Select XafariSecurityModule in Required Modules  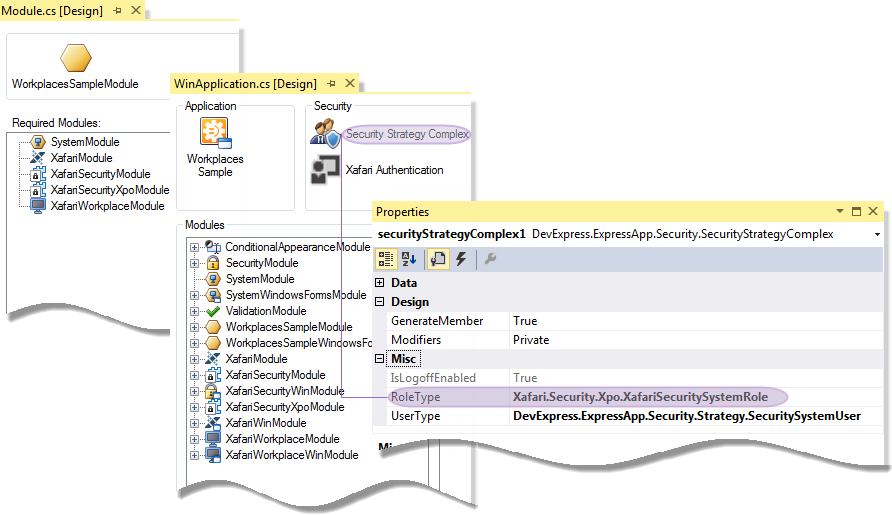101,174
